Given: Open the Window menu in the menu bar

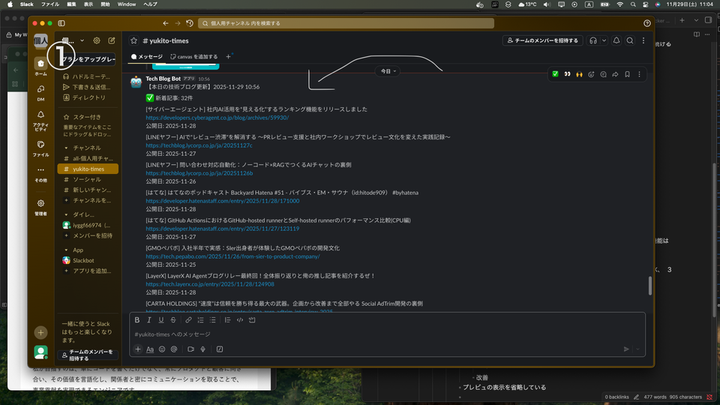Looking at the screenshot, I should [126, 4].
